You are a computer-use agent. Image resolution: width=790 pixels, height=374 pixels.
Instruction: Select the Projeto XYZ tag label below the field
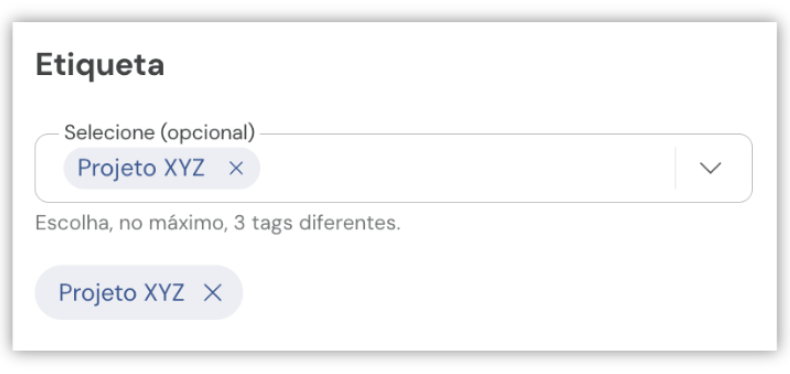(x=121, y=292)
